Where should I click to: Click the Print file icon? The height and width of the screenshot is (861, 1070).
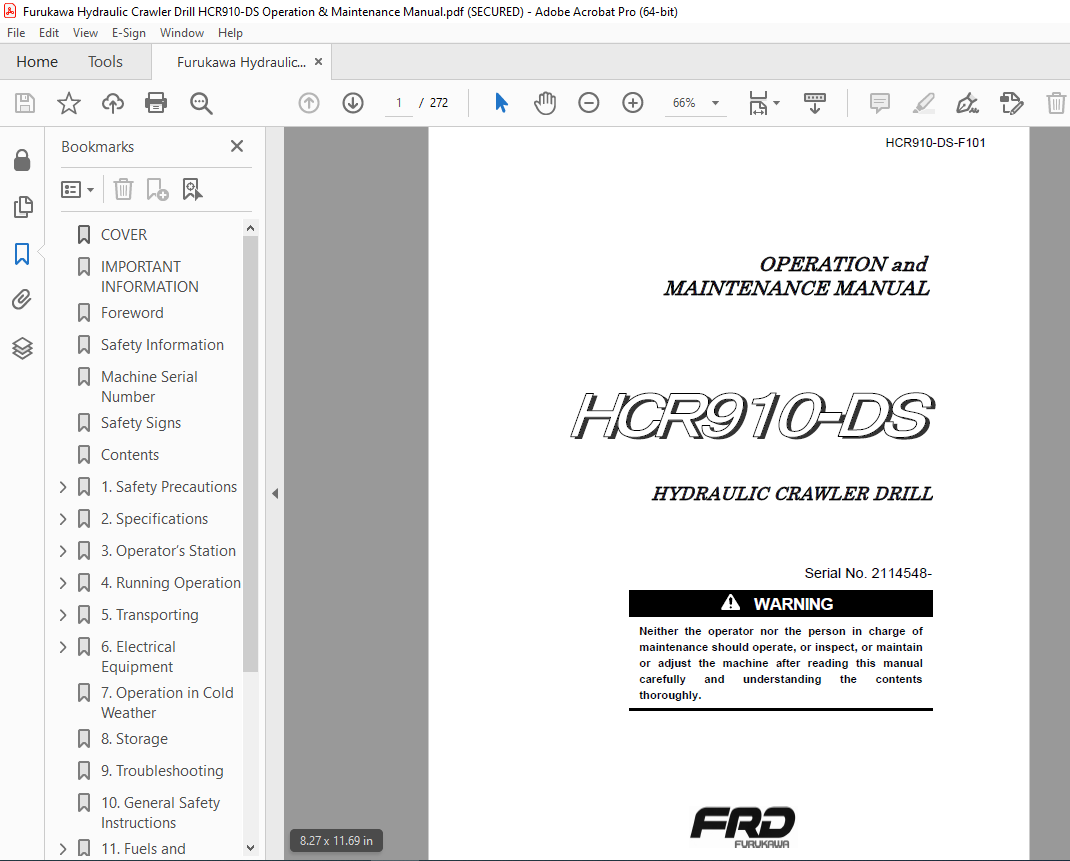156,103
